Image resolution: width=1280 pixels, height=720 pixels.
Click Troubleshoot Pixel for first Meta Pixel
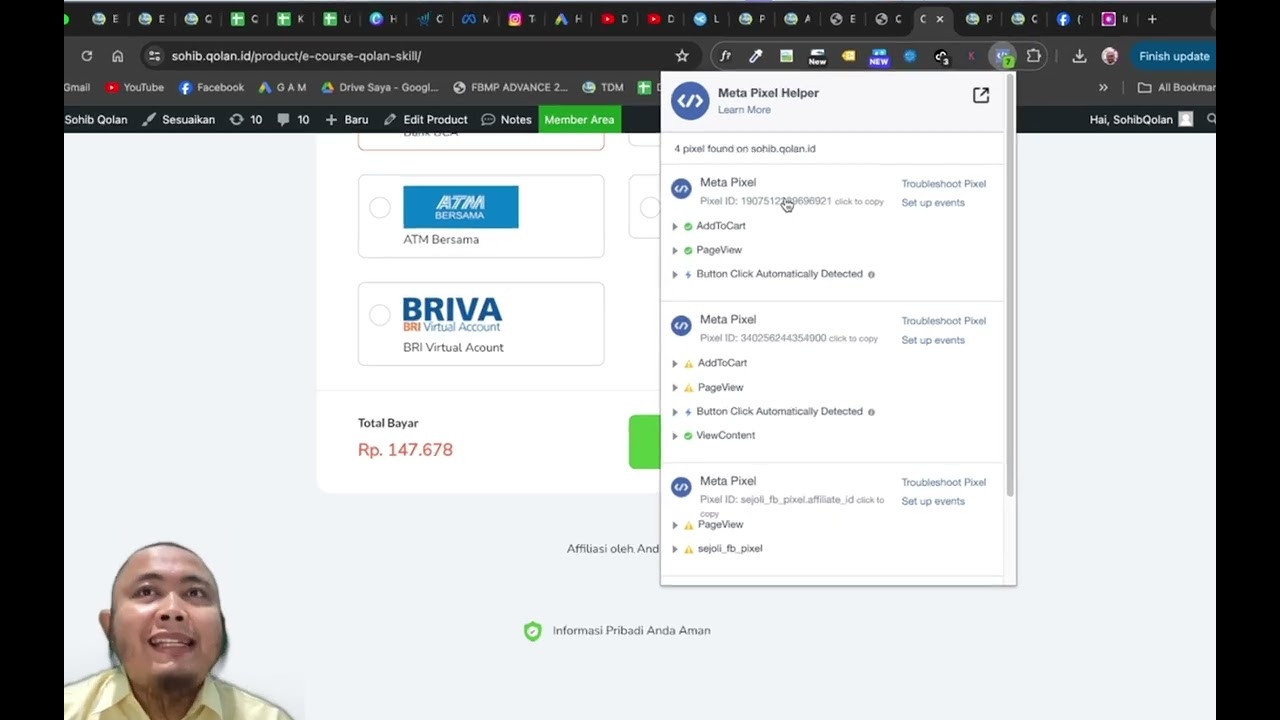tap(944, 184)
